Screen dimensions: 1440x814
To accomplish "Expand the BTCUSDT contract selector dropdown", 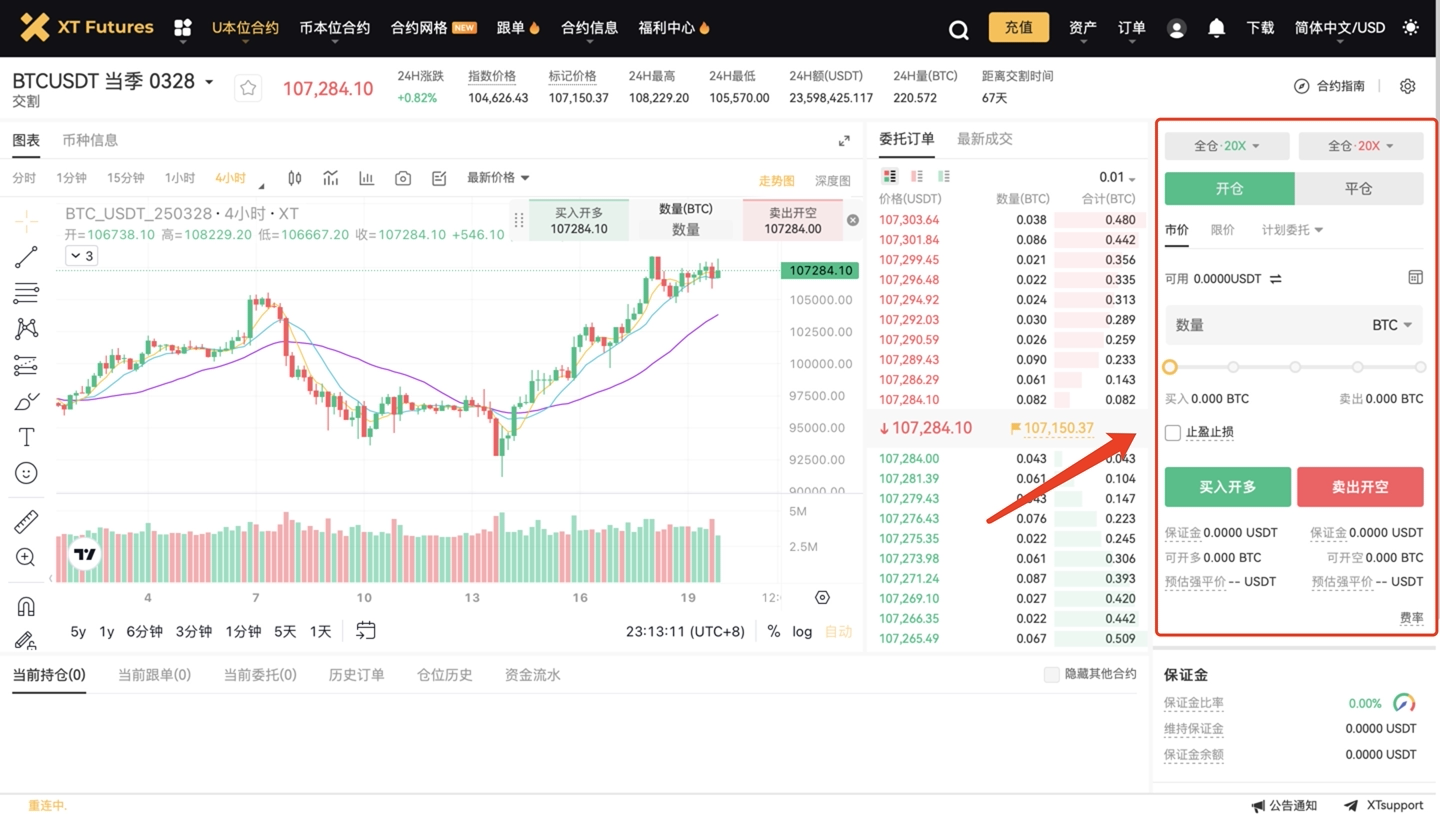I will click(209, 82).
